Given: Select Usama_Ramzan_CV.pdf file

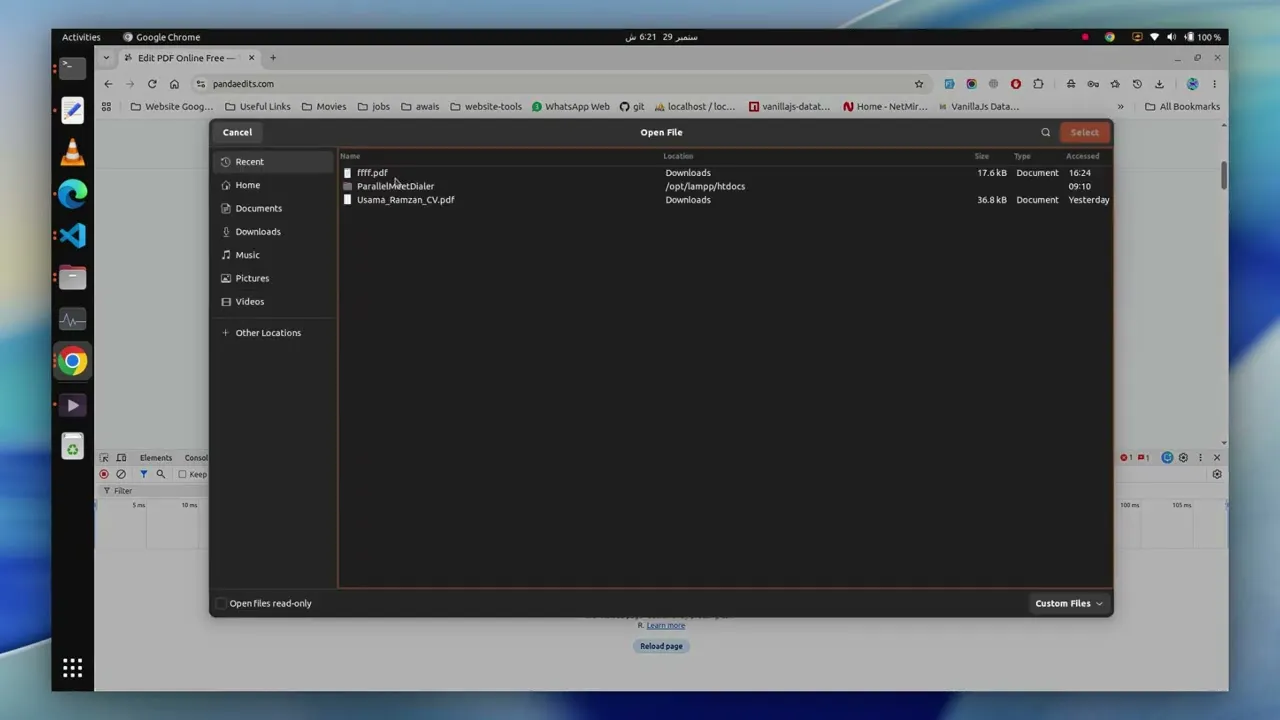Looking at the screenshot, I should click(725, 200).
